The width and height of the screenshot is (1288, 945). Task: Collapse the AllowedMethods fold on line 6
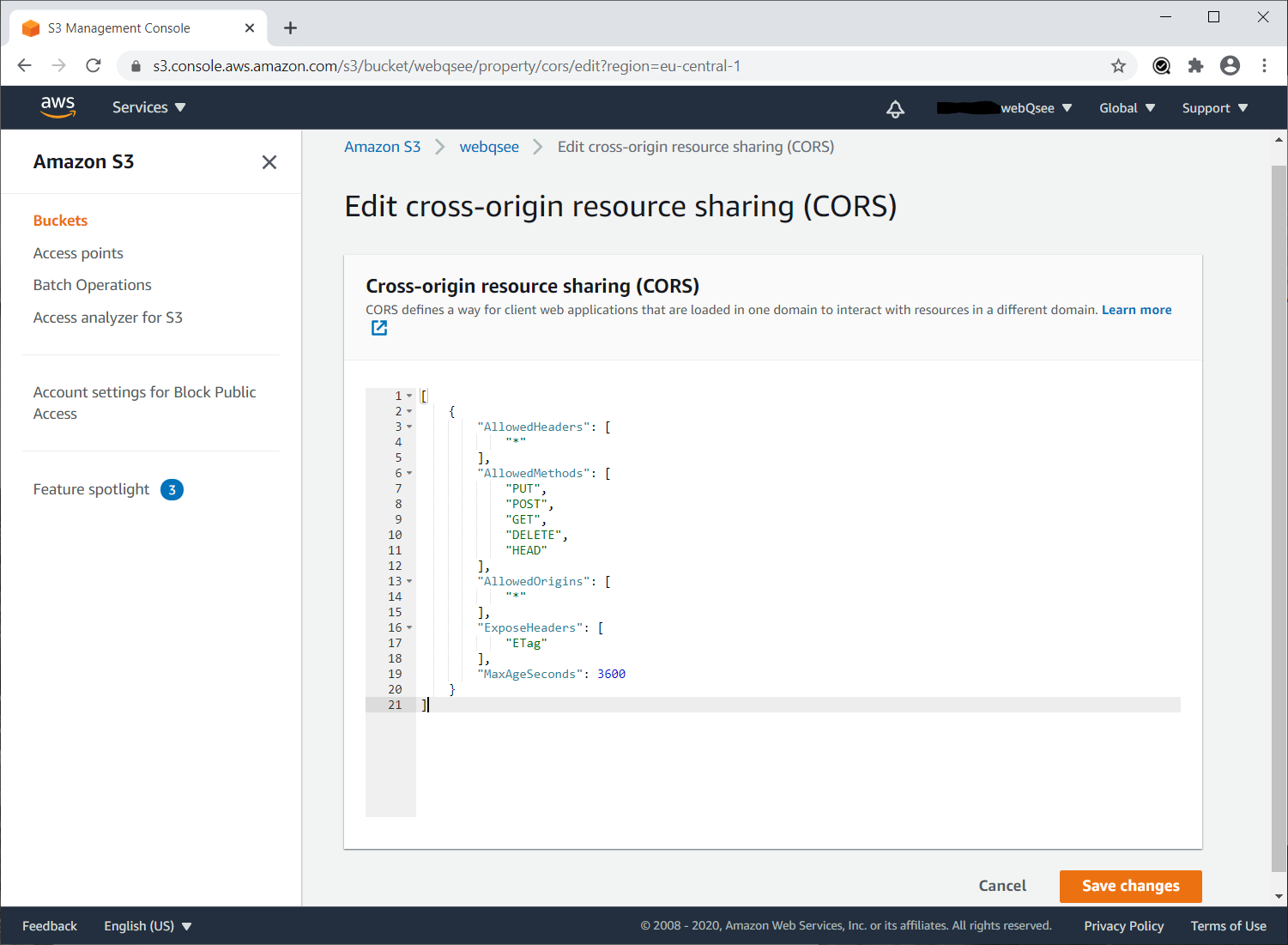[409, 473]
